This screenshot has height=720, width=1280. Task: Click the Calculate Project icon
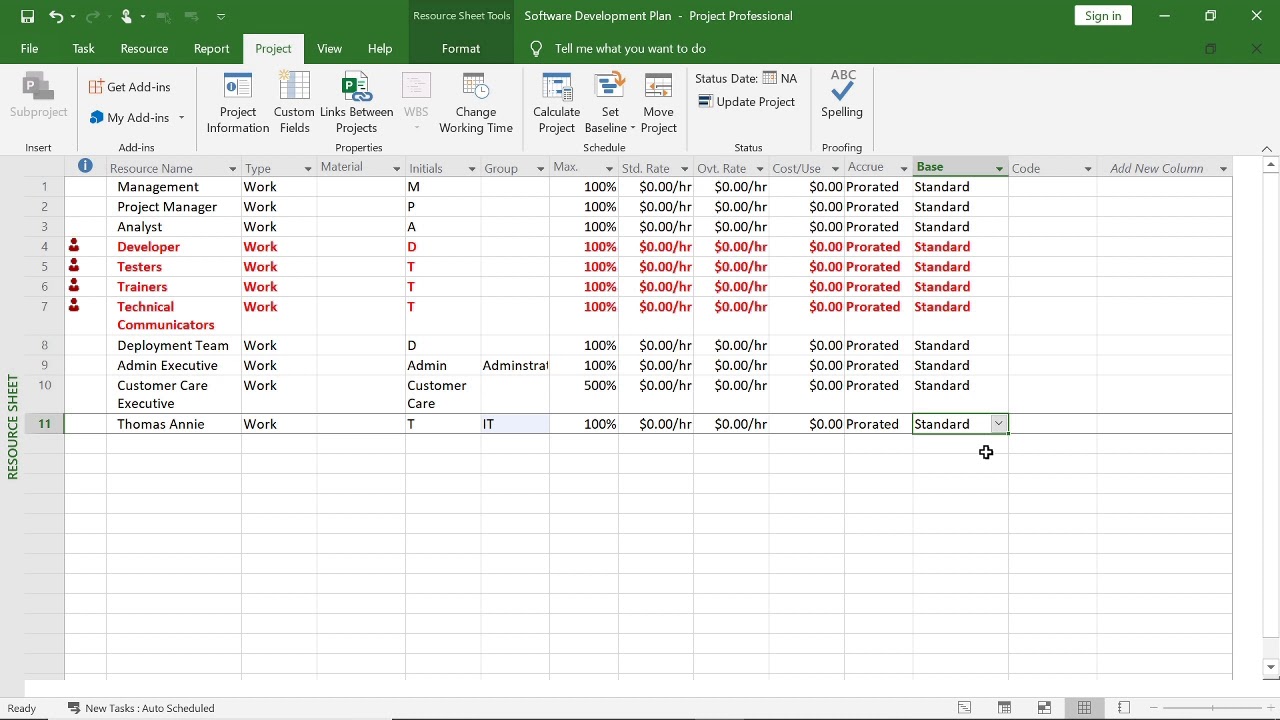pyautogui.click(x=556, y=87)
